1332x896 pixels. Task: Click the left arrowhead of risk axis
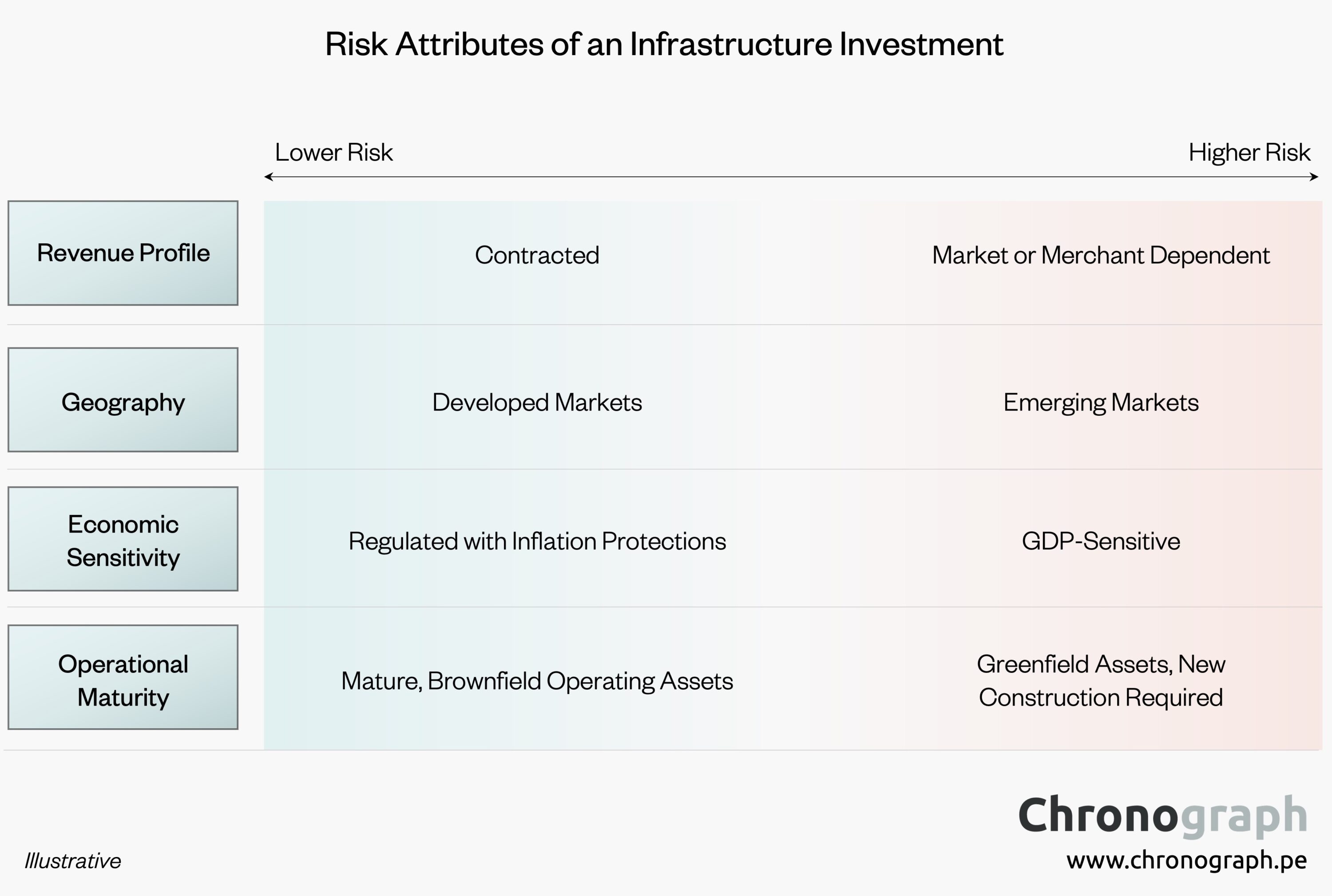[x=268, y=177]
